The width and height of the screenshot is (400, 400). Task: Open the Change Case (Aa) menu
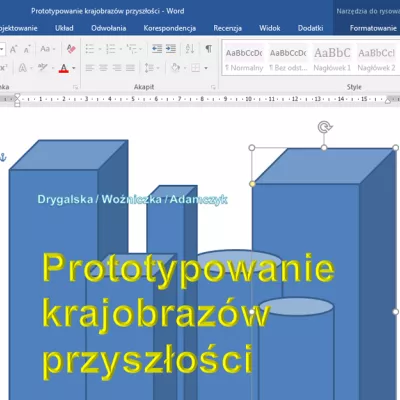(x=47, y=49)
